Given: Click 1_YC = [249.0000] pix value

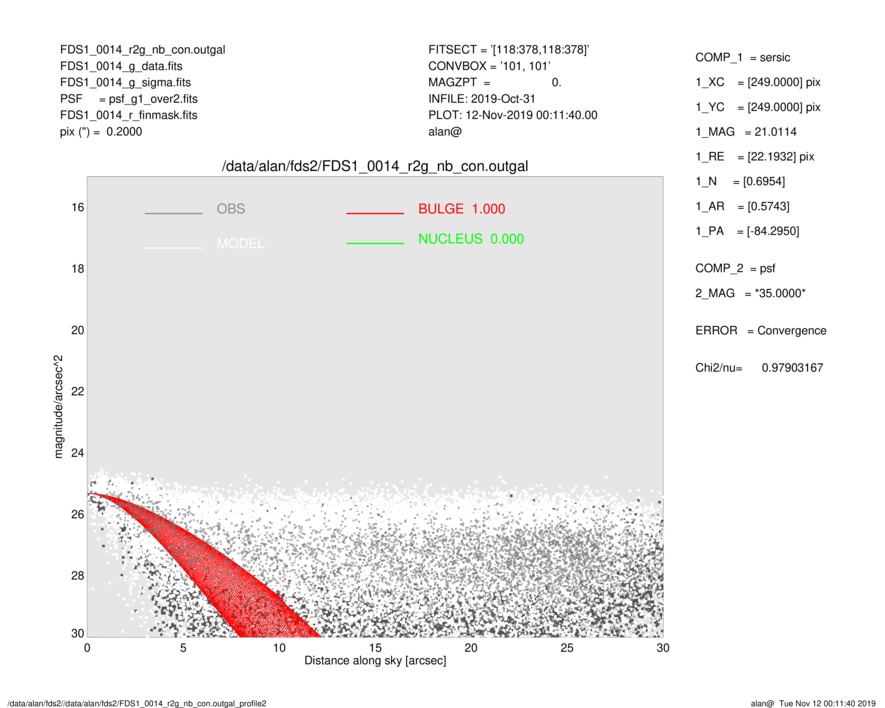Looking at the screenshot, I should [757, 107].
